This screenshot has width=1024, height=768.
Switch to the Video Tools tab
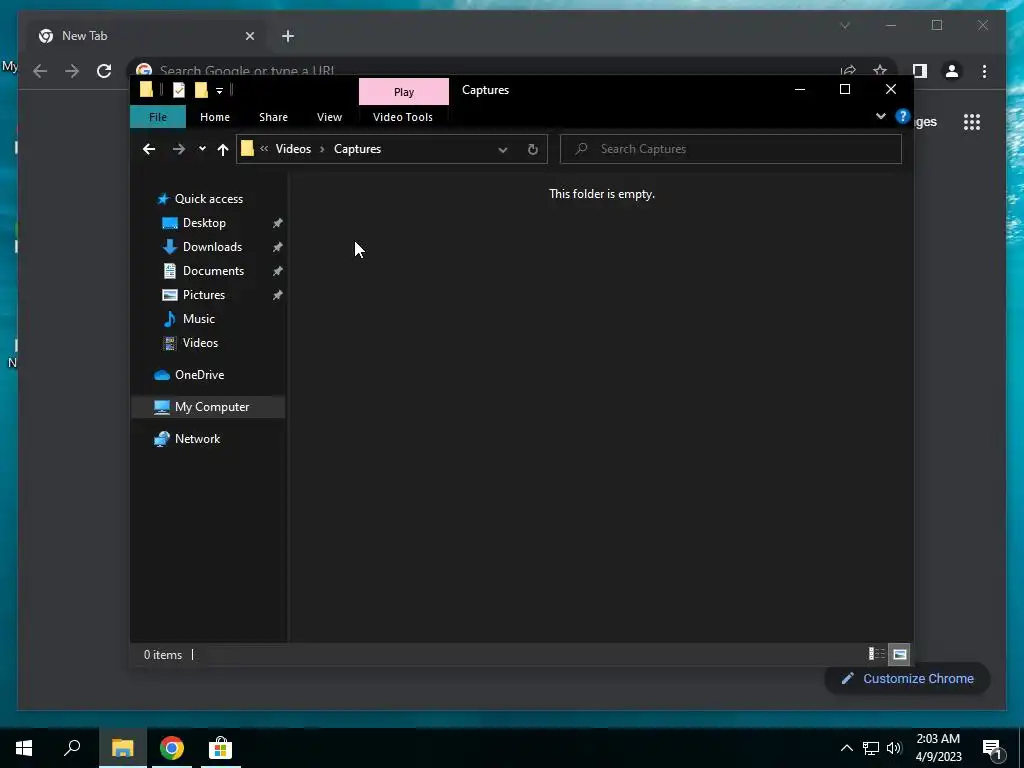coord(403,117)
